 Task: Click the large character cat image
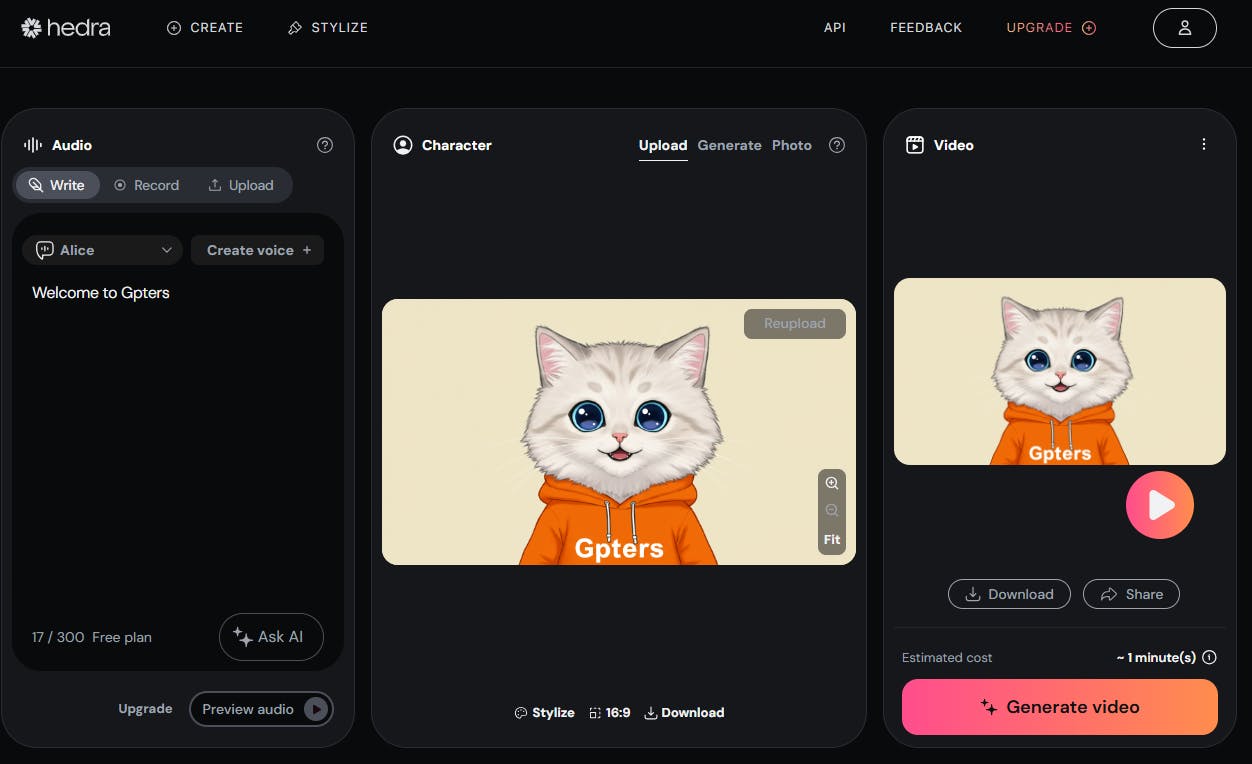[x=619, y=432]
